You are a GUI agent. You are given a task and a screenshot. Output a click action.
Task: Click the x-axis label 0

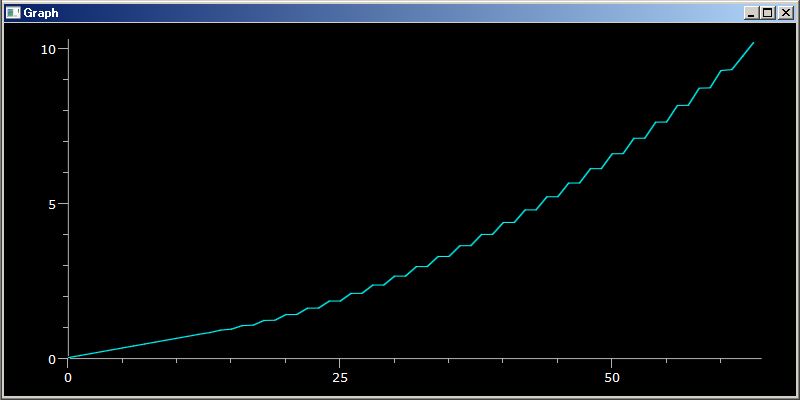(x=68, y=378)
